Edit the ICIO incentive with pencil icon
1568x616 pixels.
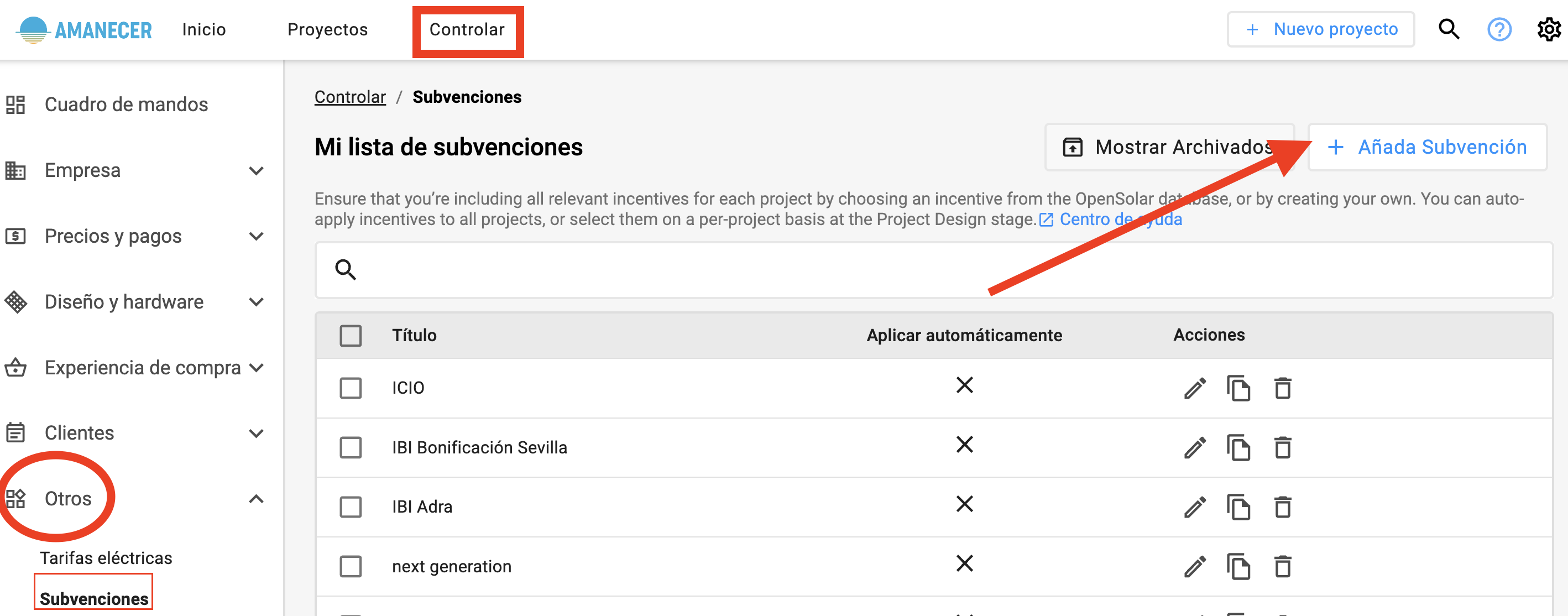[1195, 388]
